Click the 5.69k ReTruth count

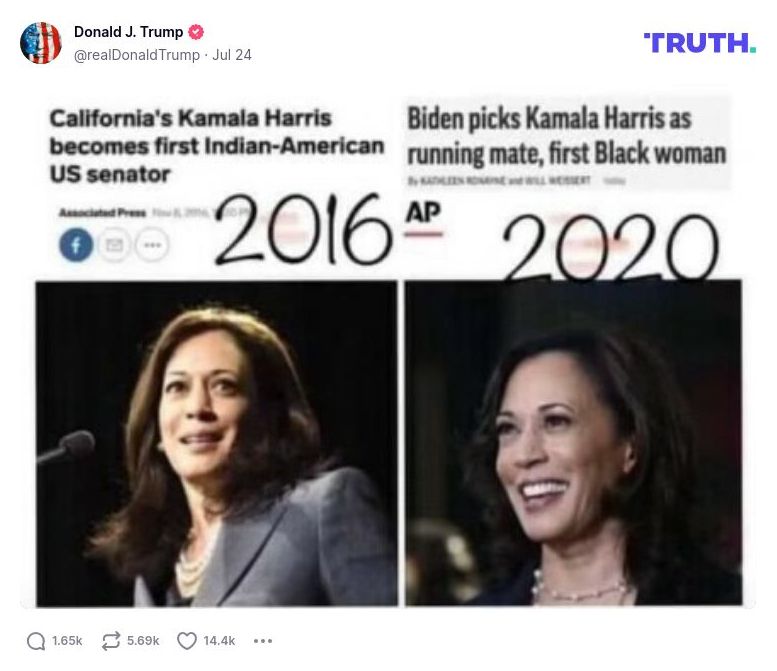[143, 641]
